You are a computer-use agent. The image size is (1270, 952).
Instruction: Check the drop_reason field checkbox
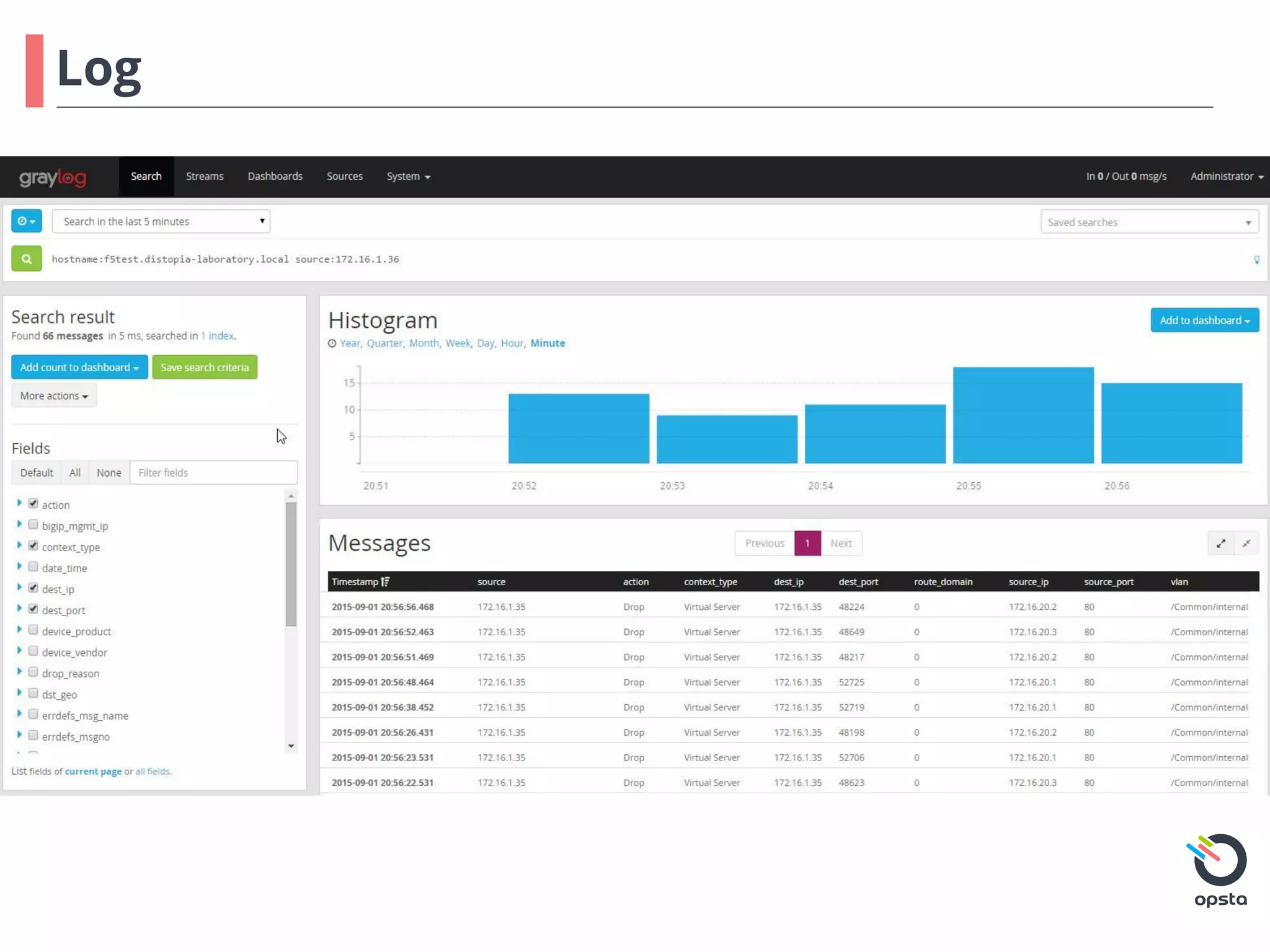point(33,672)
